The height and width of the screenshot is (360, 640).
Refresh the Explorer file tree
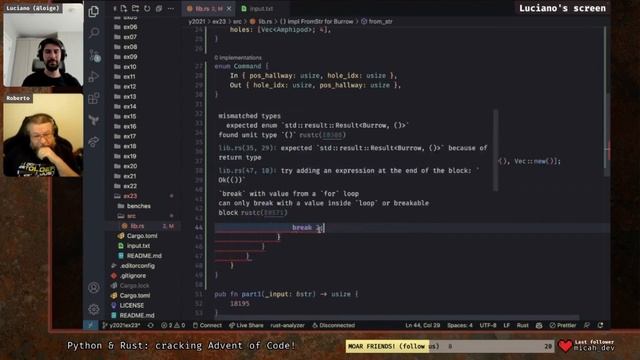147,8
